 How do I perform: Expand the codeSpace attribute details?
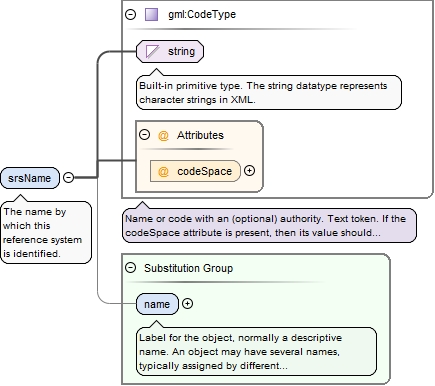(249, 171)
